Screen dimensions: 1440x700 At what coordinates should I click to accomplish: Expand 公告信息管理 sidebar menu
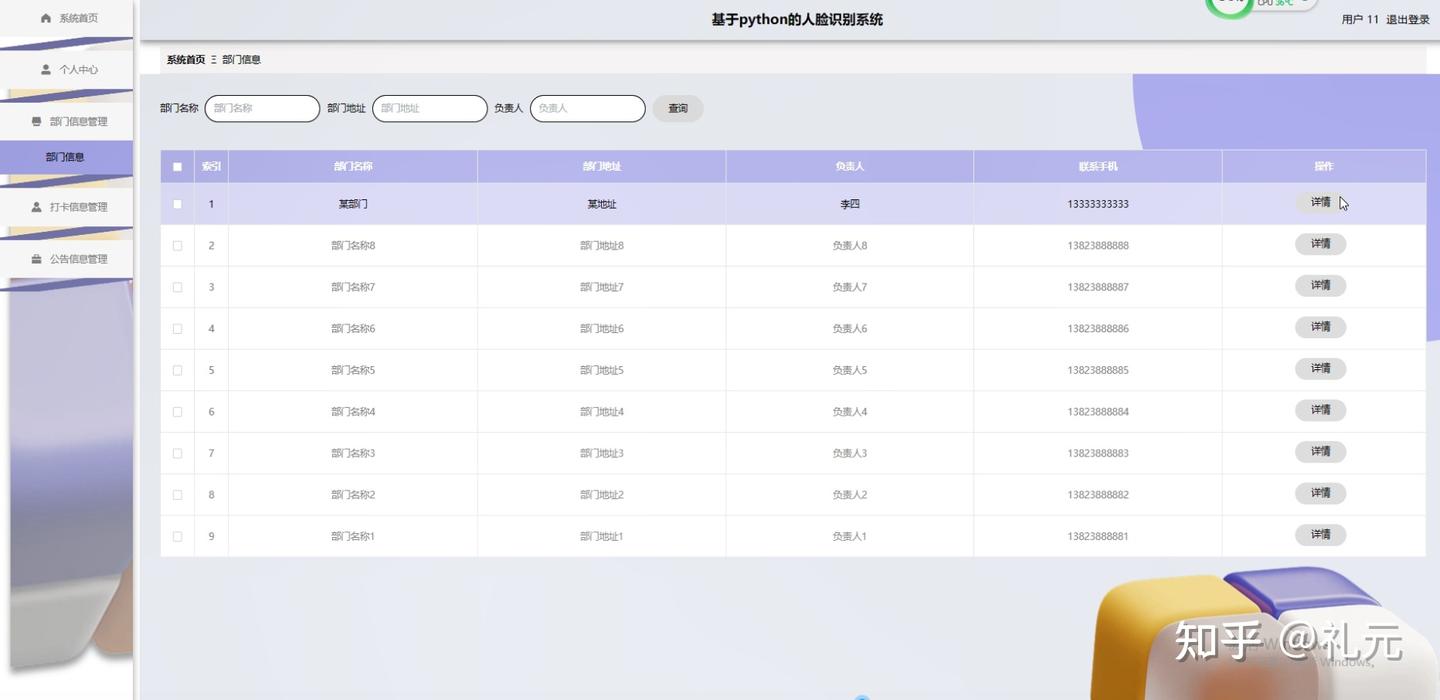point(66,259)
